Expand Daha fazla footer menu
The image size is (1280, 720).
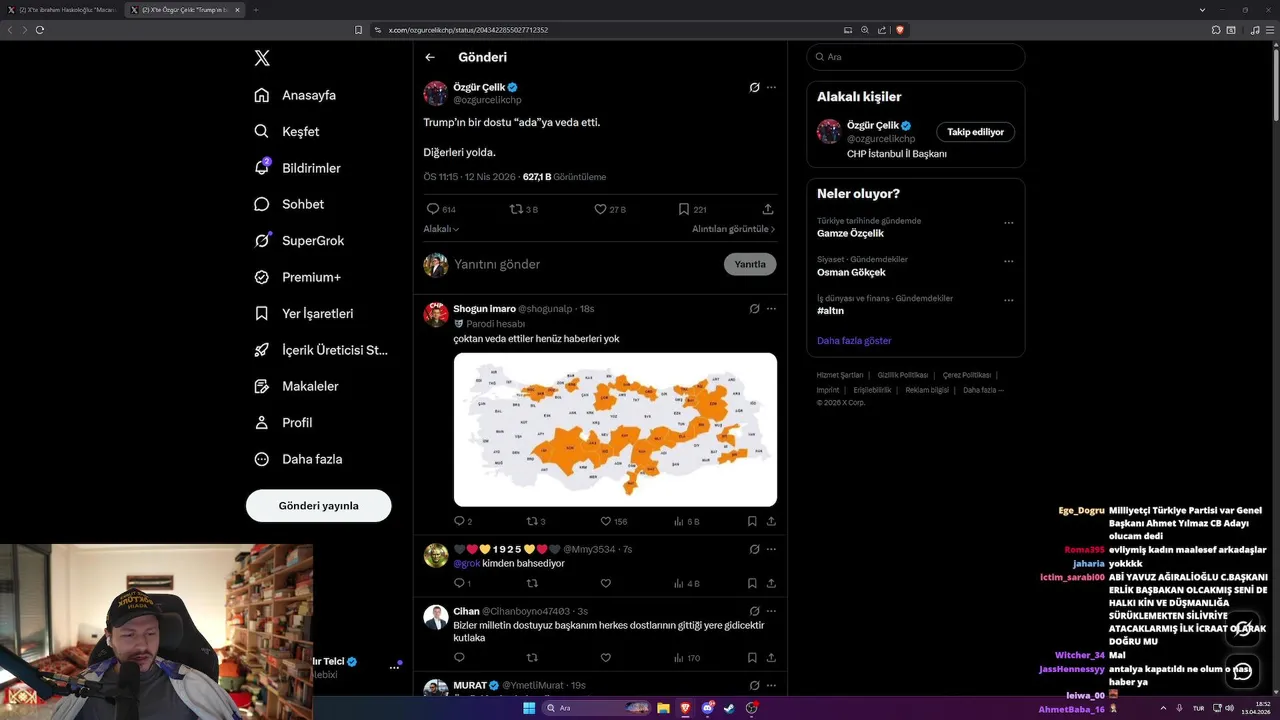coord(983,390)
